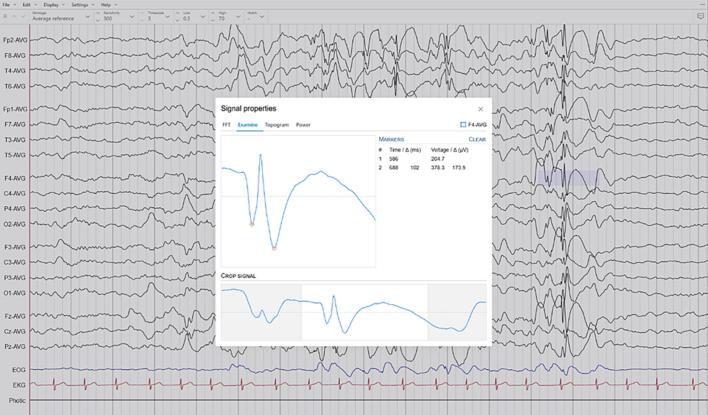
Task: Select the F7-AVG channel label
Action: coord(15,125)
